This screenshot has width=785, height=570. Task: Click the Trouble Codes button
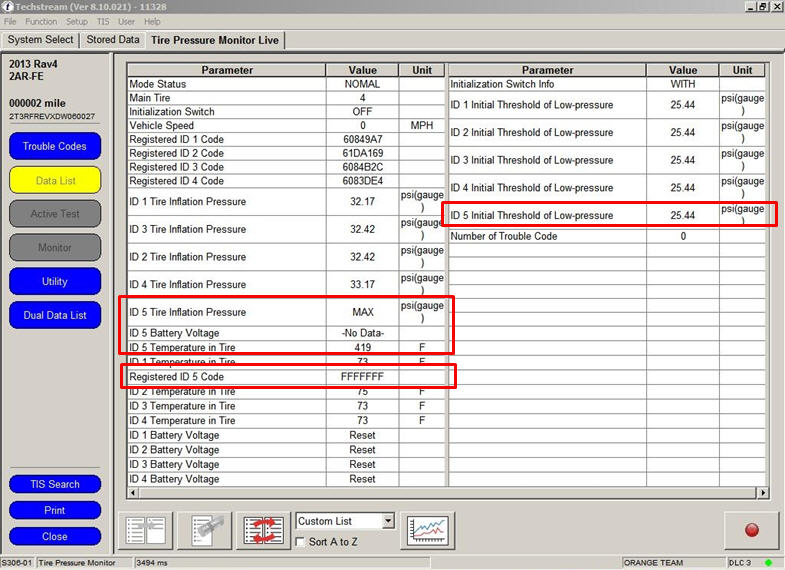pos(55,146)
